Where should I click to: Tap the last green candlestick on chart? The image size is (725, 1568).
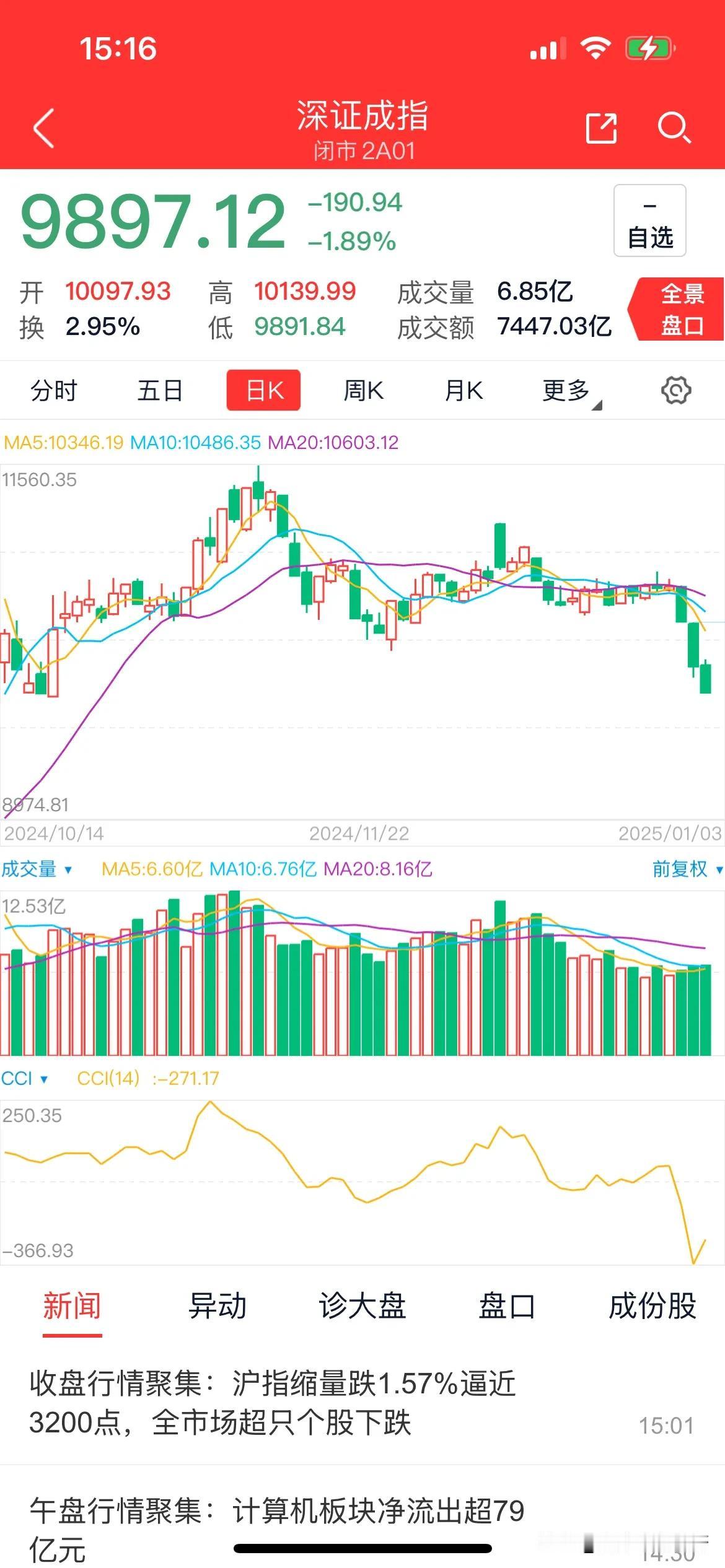[x=705, y=677]
